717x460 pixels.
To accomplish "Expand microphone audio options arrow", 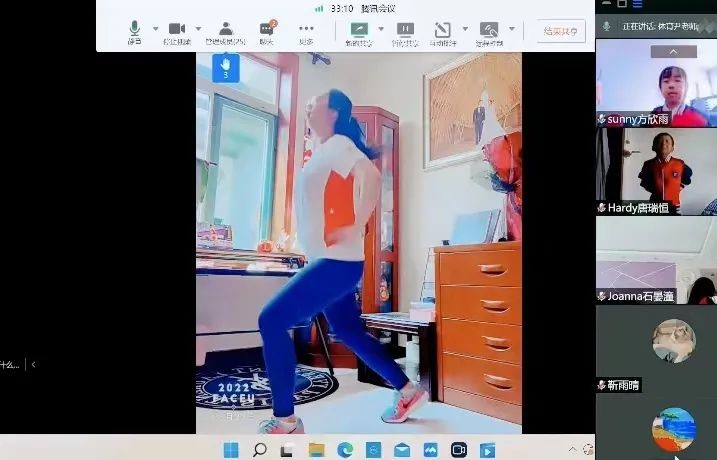I will [x=155, y=28].
